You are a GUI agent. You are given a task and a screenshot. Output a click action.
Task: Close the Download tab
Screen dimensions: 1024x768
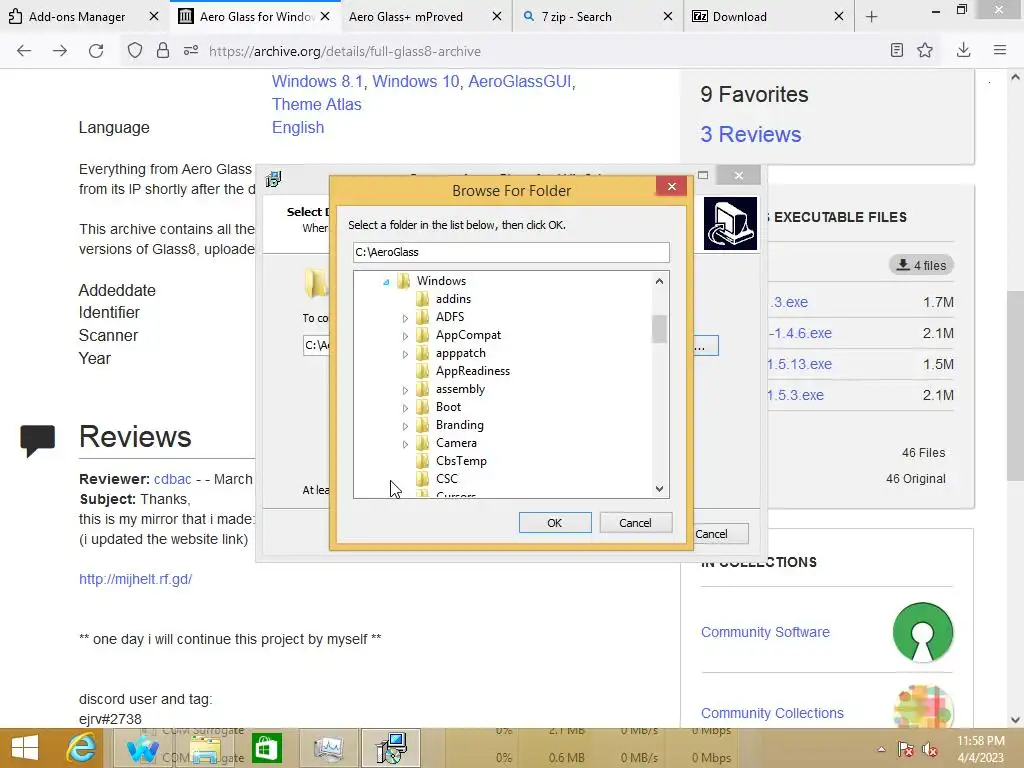pyautogui.click(x=839, y=16)
